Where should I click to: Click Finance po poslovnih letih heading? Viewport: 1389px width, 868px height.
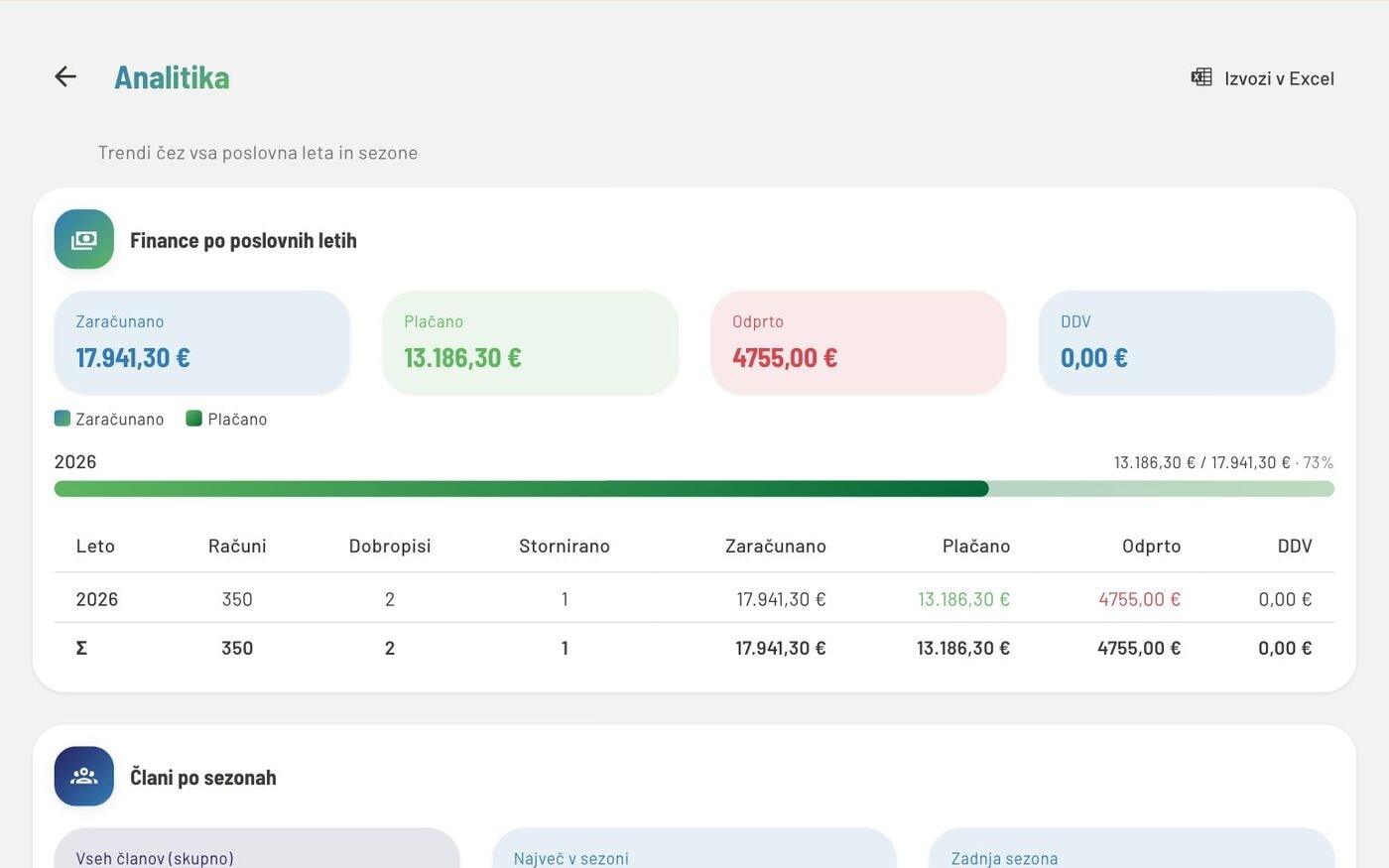point(243,240)
